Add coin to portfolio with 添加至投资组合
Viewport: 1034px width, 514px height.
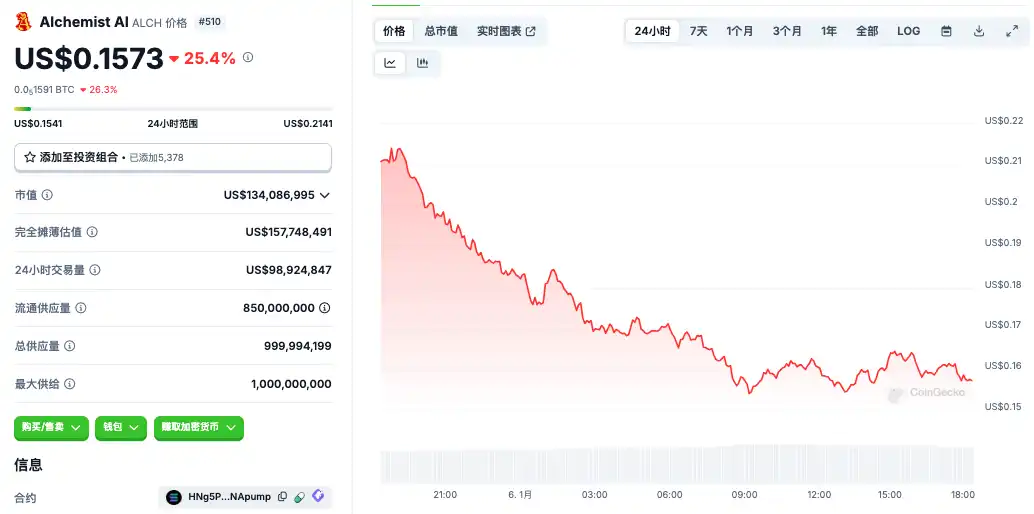tap(172, 157)
